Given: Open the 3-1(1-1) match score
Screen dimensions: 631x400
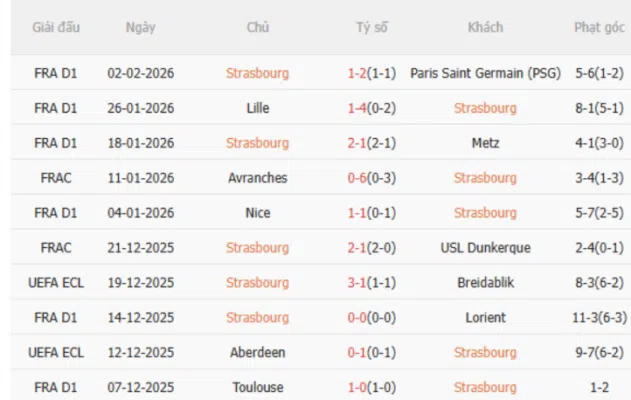Looking at the screenshot, I should pyautogui.click(x=372, y=283).
